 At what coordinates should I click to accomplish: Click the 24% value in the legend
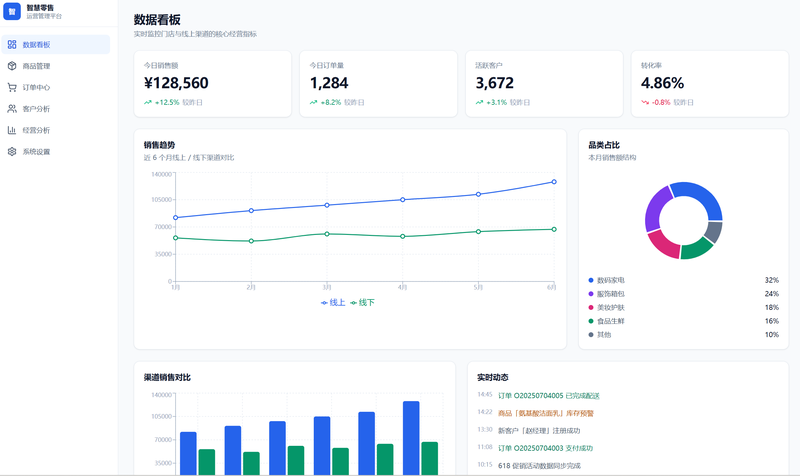coord(771,294)
